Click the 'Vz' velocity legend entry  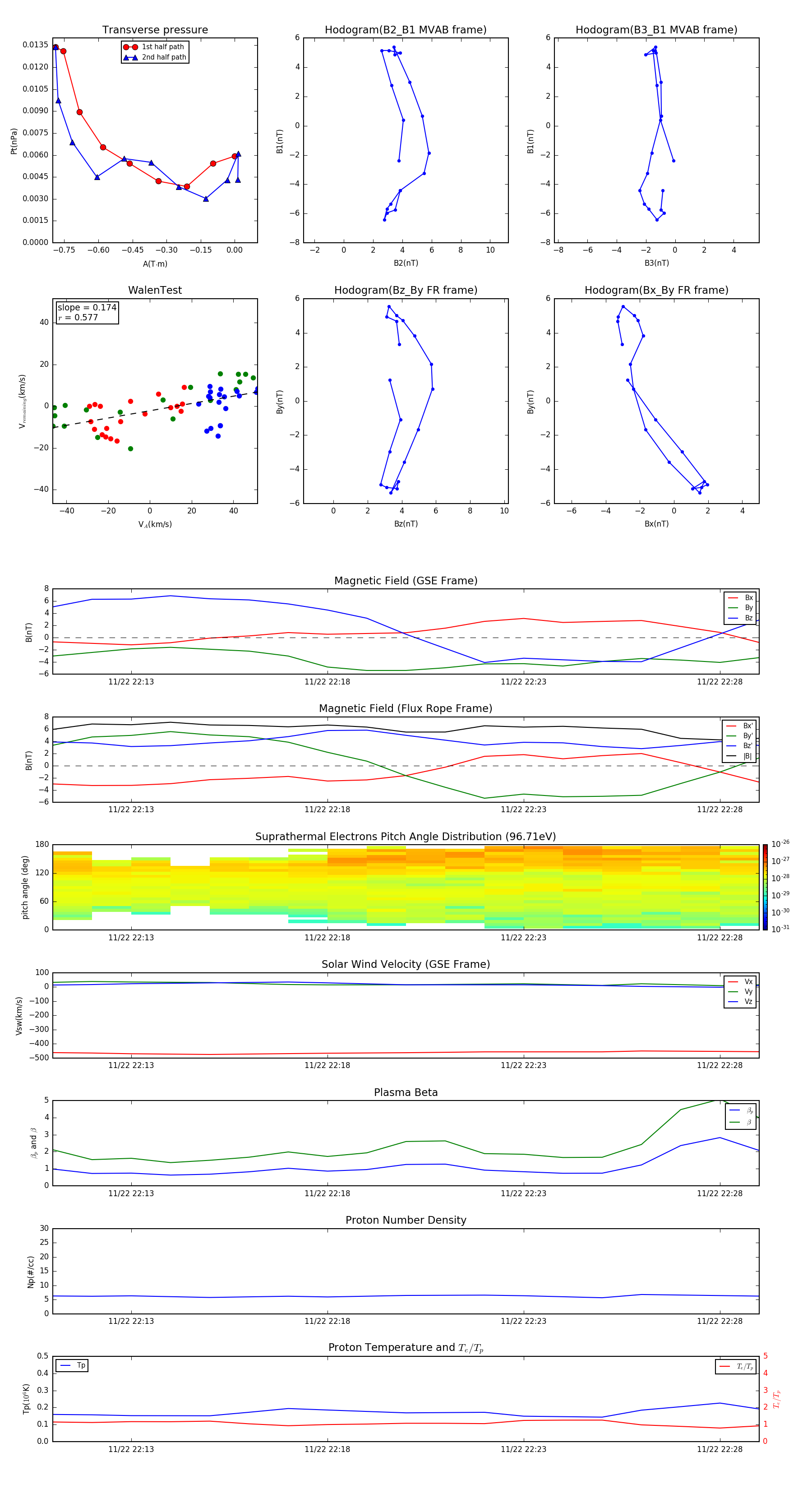[741, 1002]
